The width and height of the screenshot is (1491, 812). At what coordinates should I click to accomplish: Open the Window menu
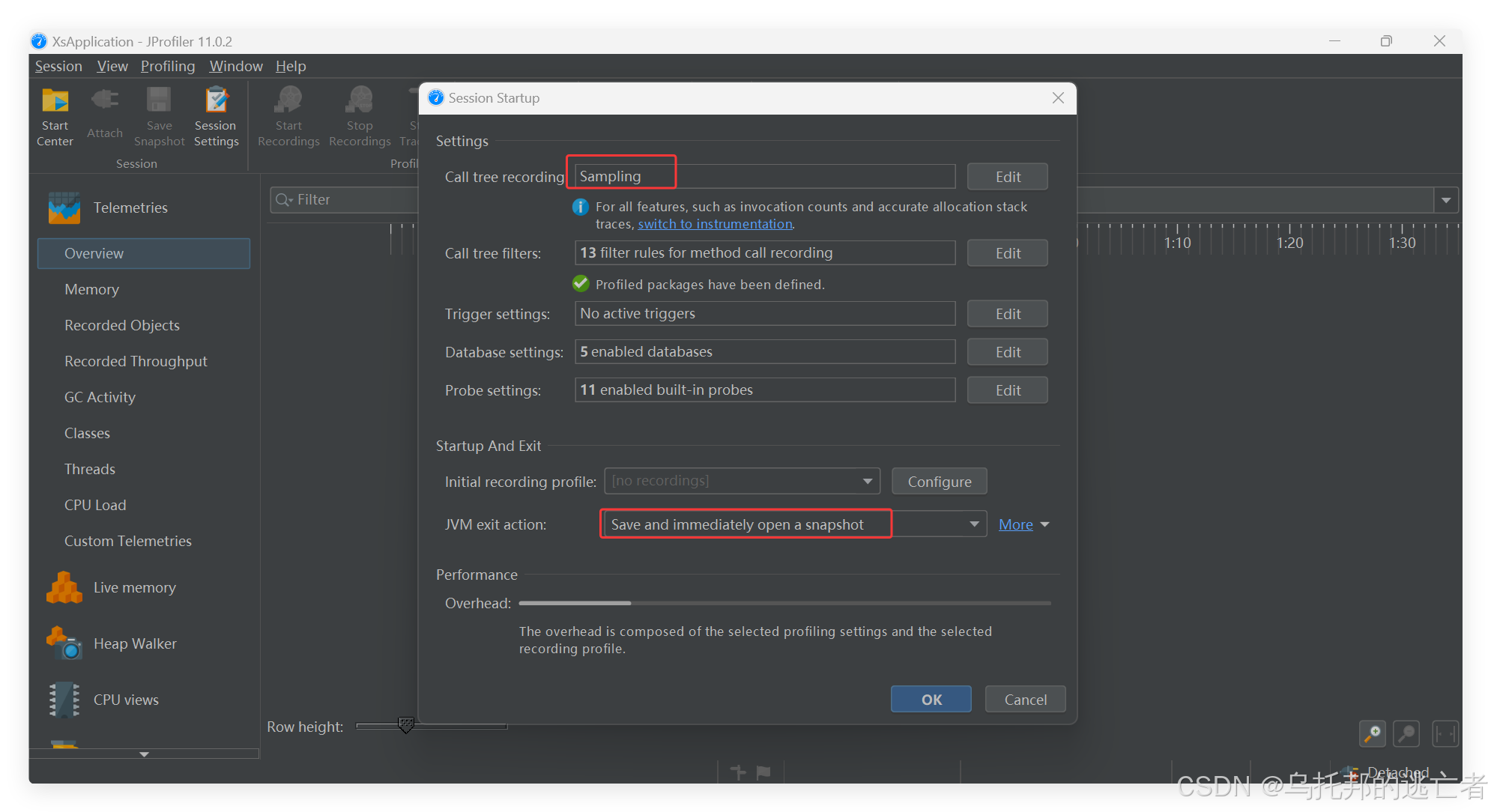coord(236,66)
